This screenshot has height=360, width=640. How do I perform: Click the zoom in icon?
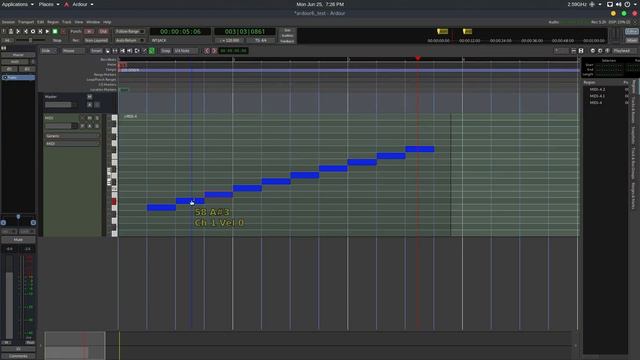coord(600,51)
